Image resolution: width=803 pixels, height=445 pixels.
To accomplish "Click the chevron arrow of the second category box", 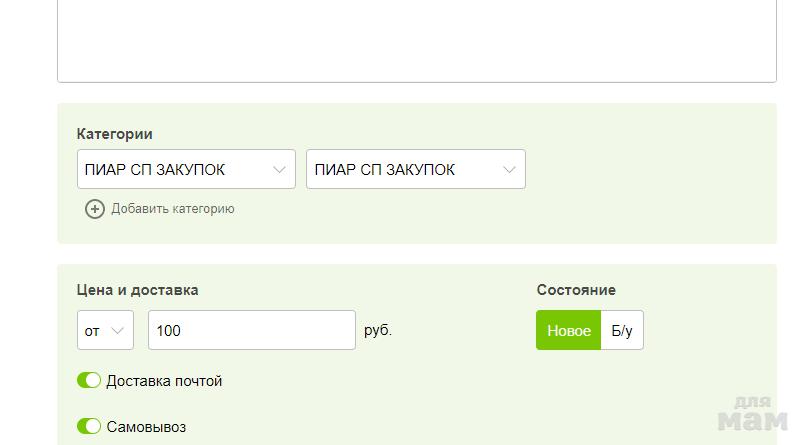I will (510, 170).
